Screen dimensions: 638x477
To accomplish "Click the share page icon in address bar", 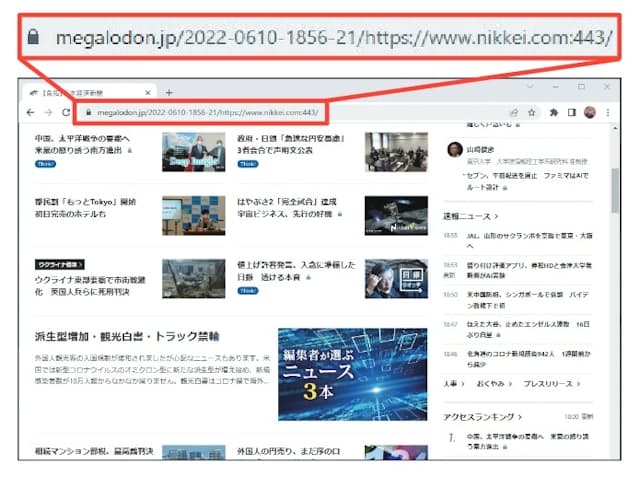I will (x=514, y=113).
